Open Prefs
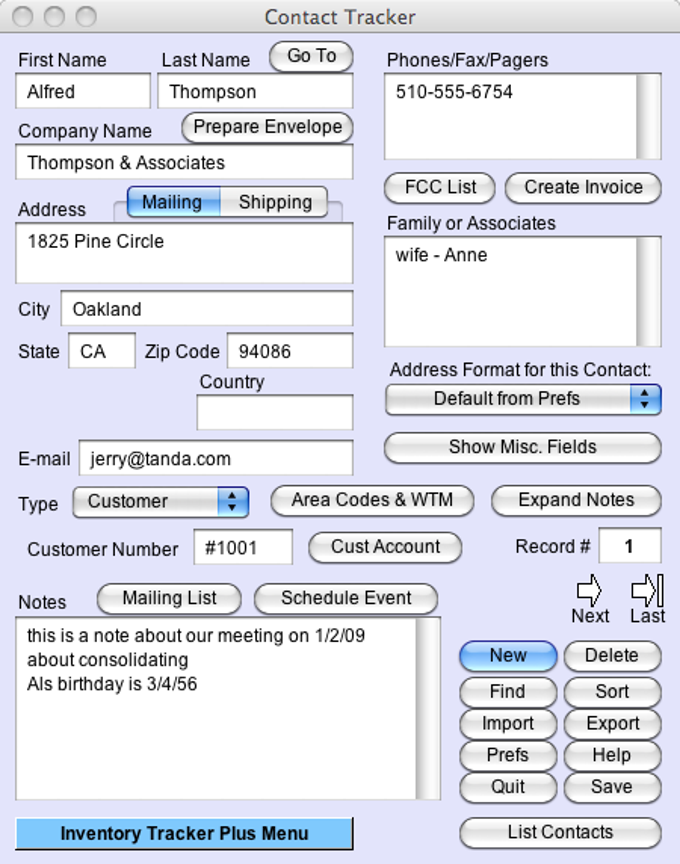Image resolution: width=680 pixels, height=864 pixels. 508,755
